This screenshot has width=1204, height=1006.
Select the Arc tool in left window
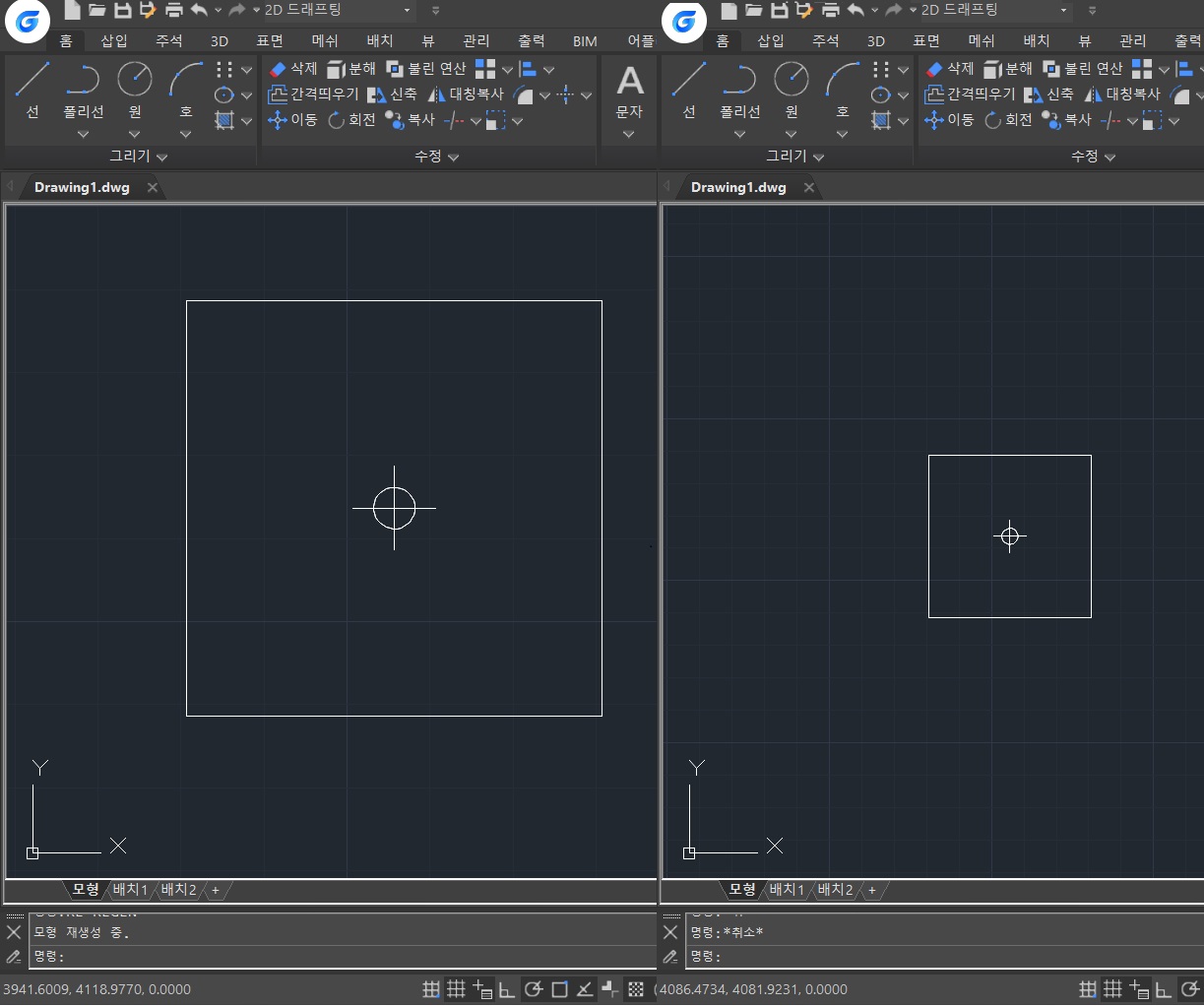pyautogui.click(x=185, y=89)
